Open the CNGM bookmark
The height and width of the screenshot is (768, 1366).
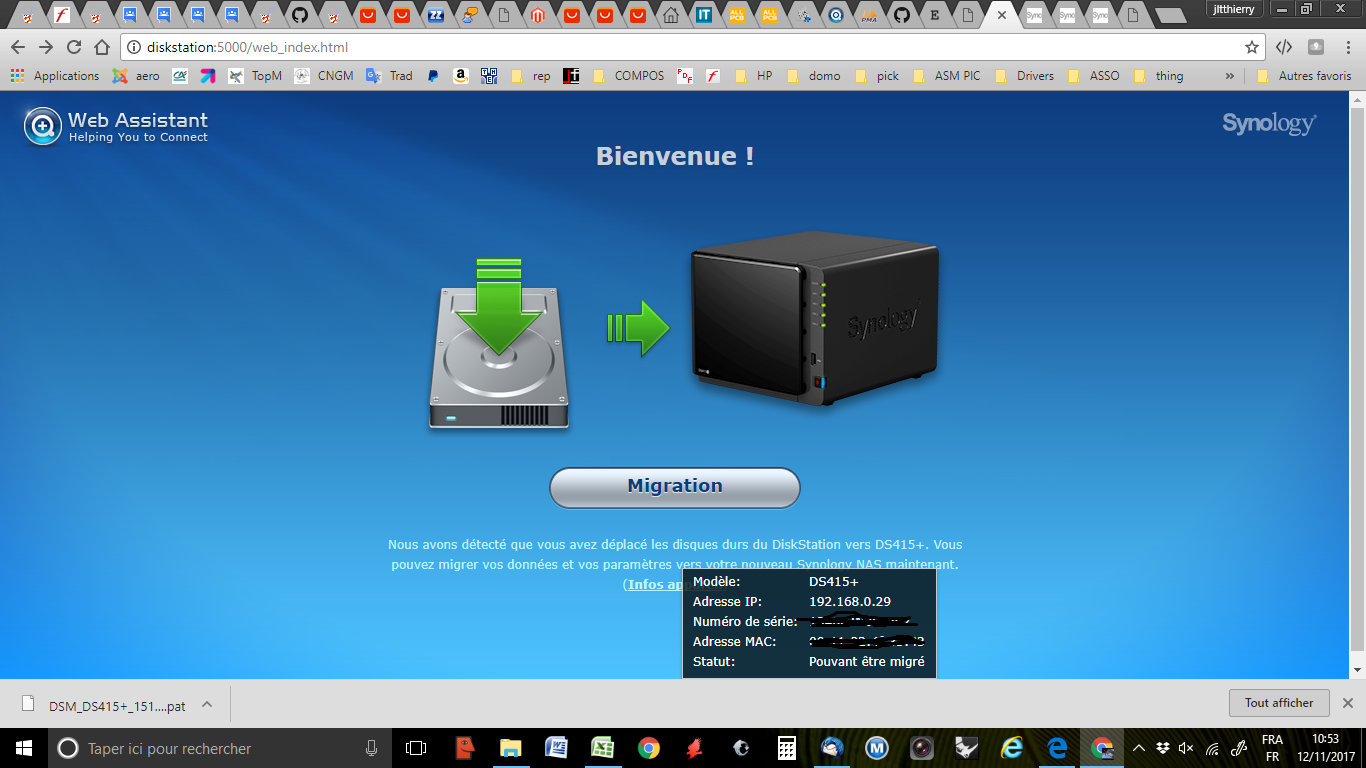point(324,76)
